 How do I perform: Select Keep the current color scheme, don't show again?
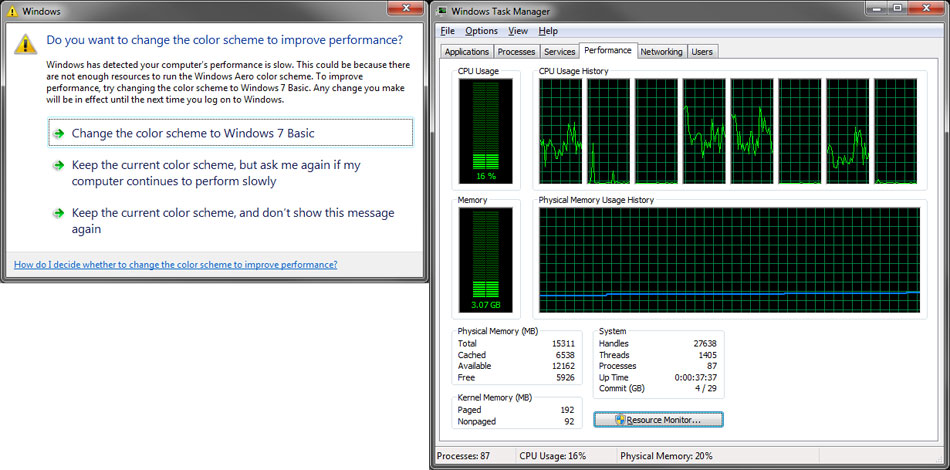230,221
